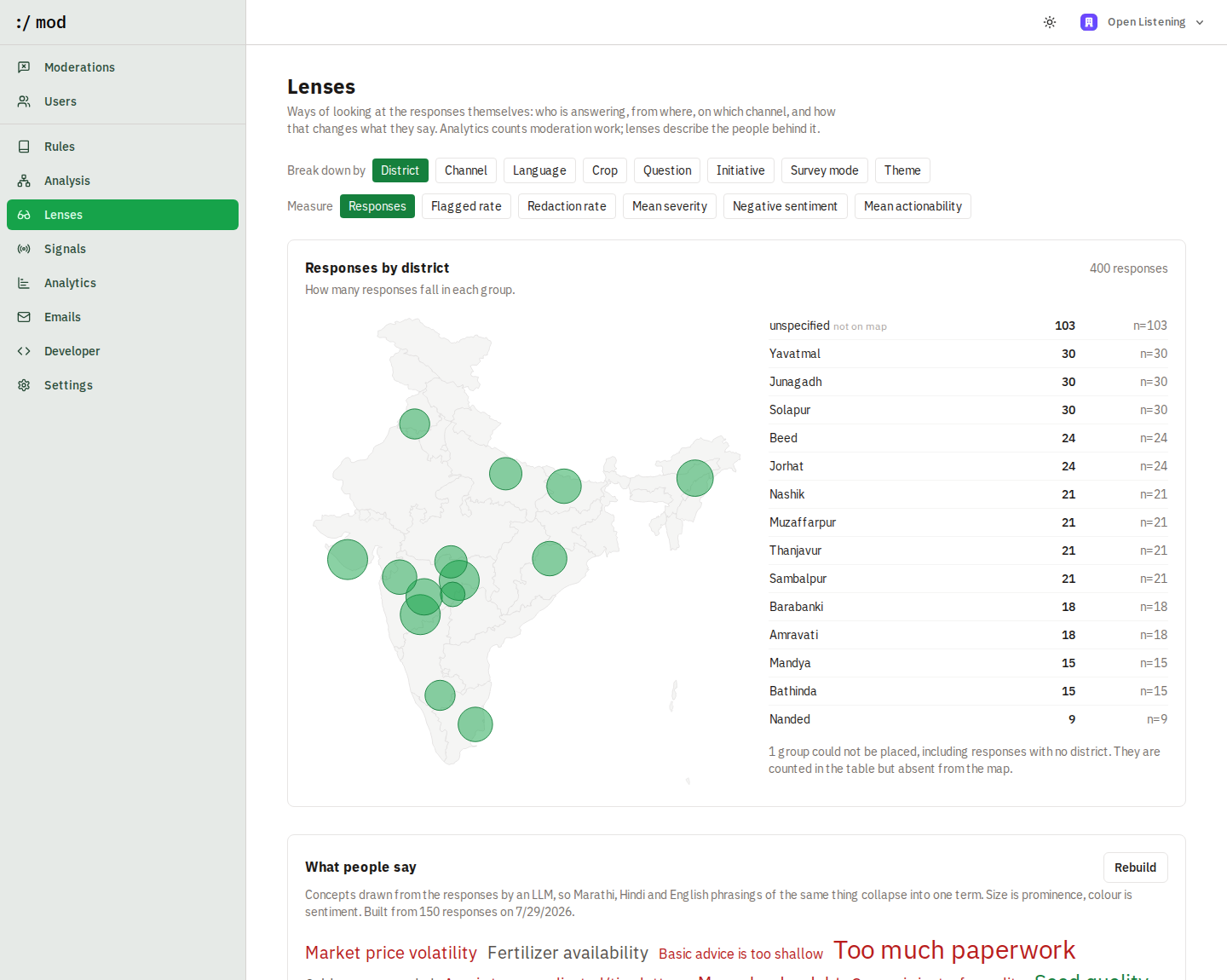Break down by Initiative
This screenshot has height=980, width=1227.
(x=740, y=170)
